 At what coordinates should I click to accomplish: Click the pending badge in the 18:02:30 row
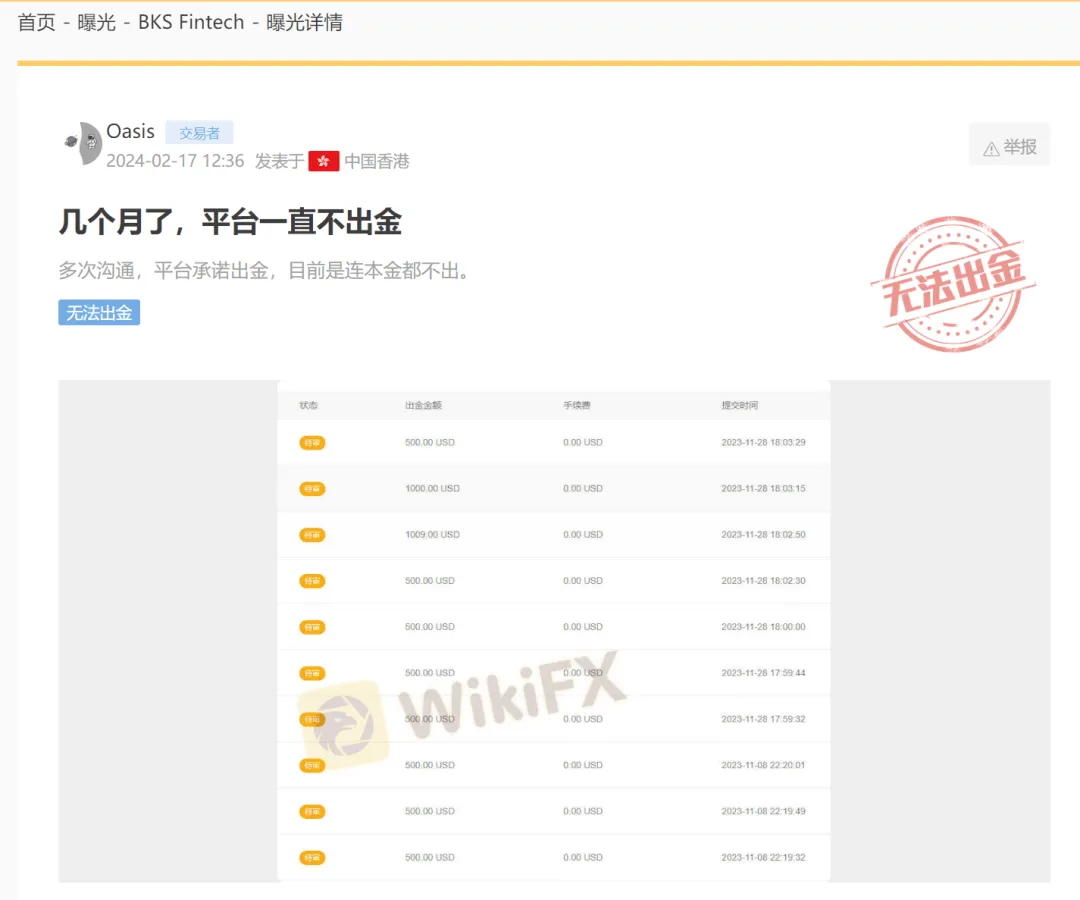point(312,581)
